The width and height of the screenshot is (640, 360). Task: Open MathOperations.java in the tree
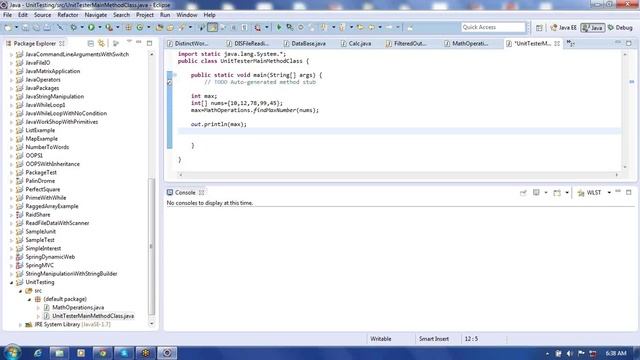tap(78, 308)
